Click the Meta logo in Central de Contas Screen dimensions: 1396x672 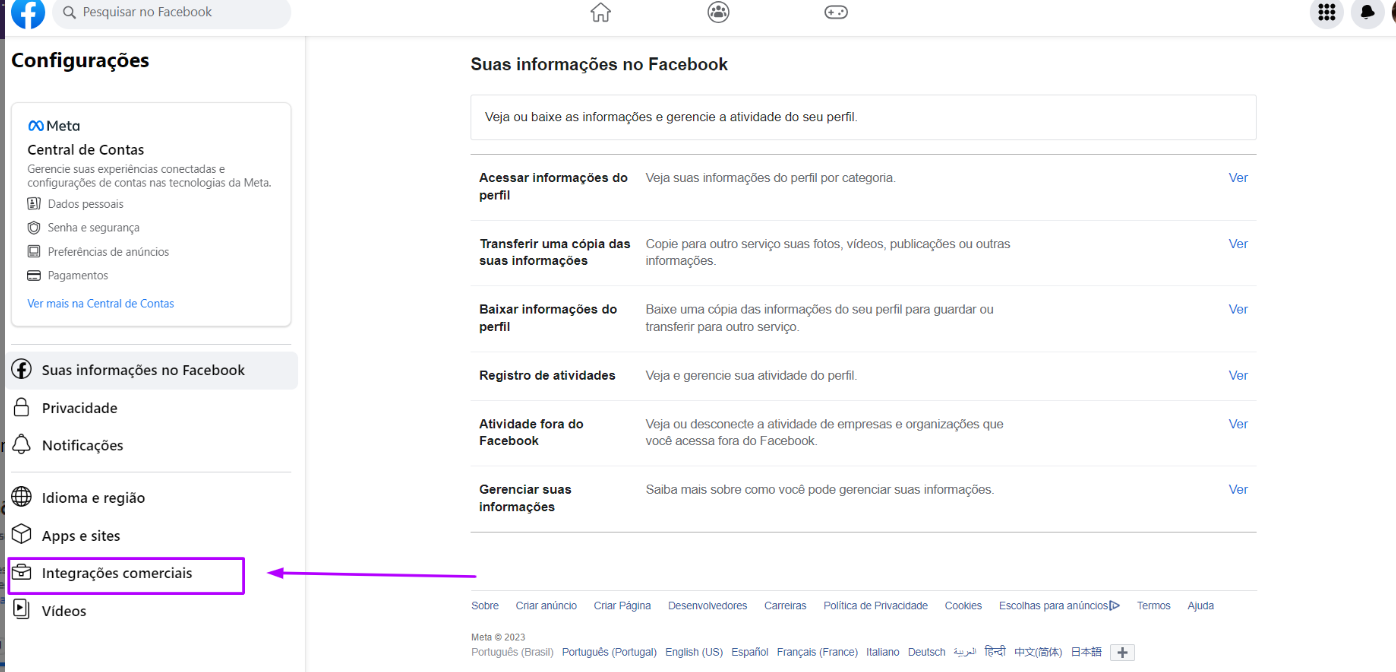pos(54,126)
